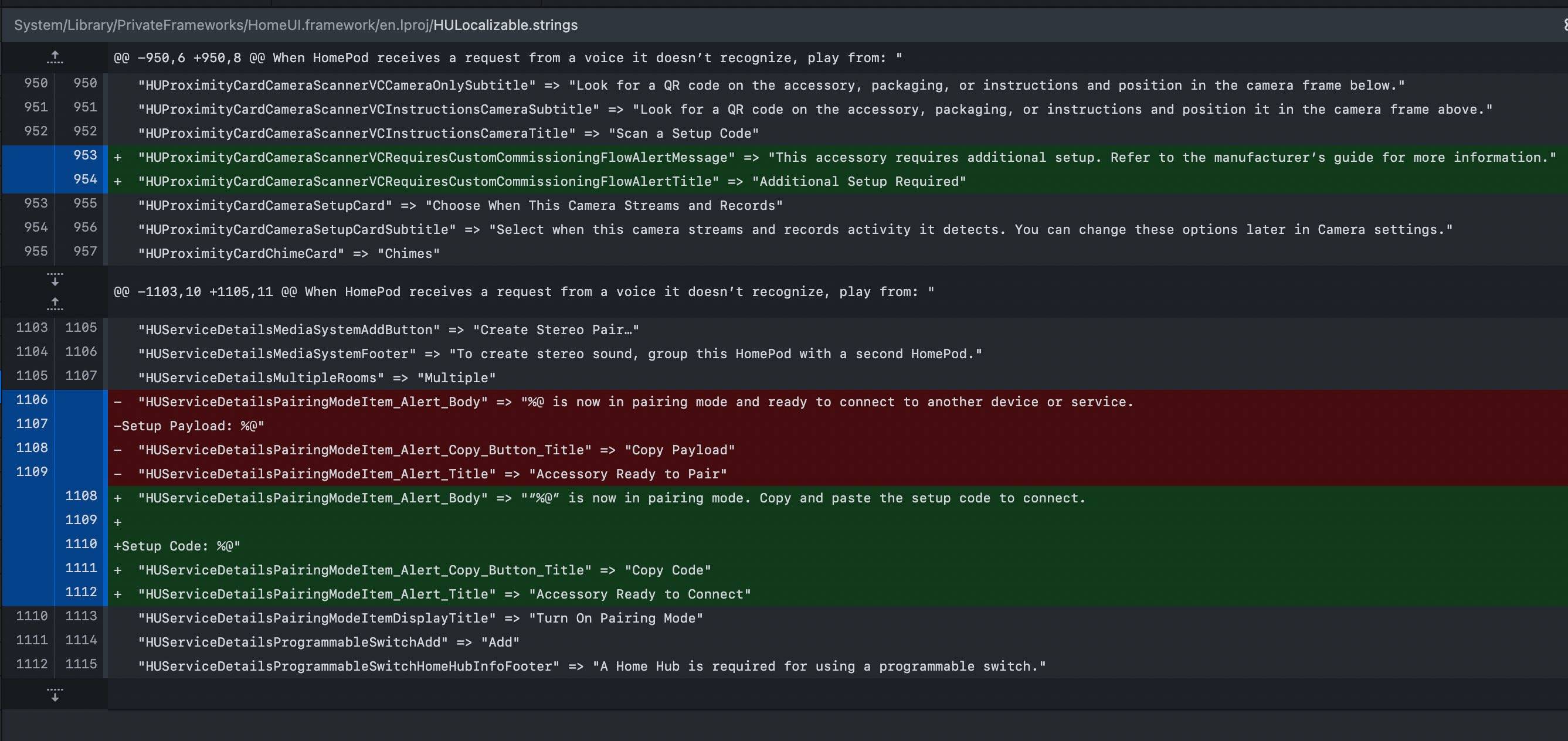The width and height of the screenshot is (1568, 741).
Task: Click partially visible icon at header right edge
Action: [x=1564, y=25]
